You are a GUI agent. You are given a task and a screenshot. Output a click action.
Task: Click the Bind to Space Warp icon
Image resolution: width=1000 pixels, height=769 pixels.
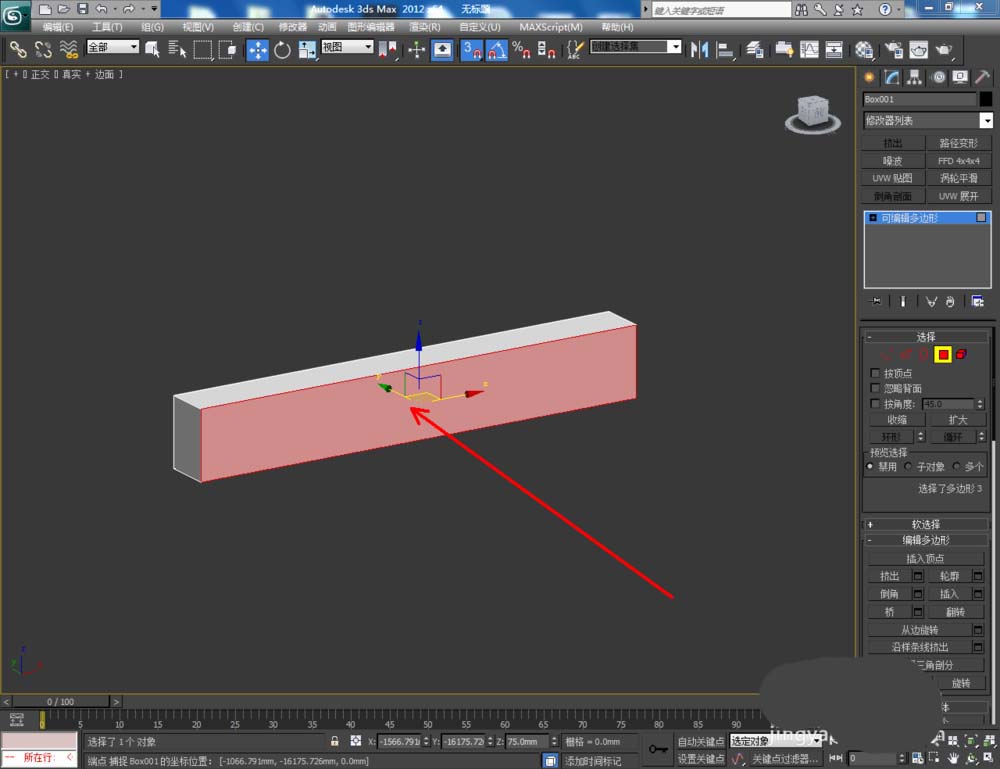click(69, 49)
